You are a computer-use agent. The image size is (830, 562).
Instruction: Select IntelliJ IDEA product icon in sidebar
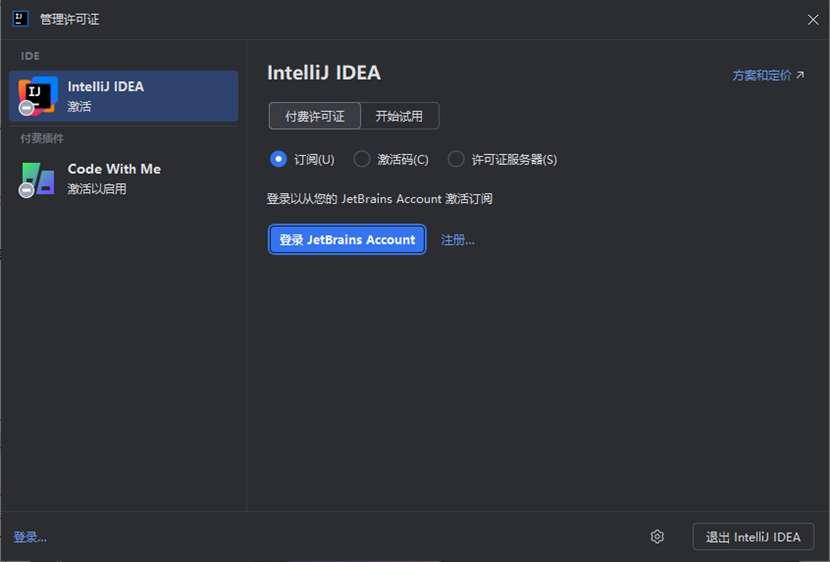38,96
